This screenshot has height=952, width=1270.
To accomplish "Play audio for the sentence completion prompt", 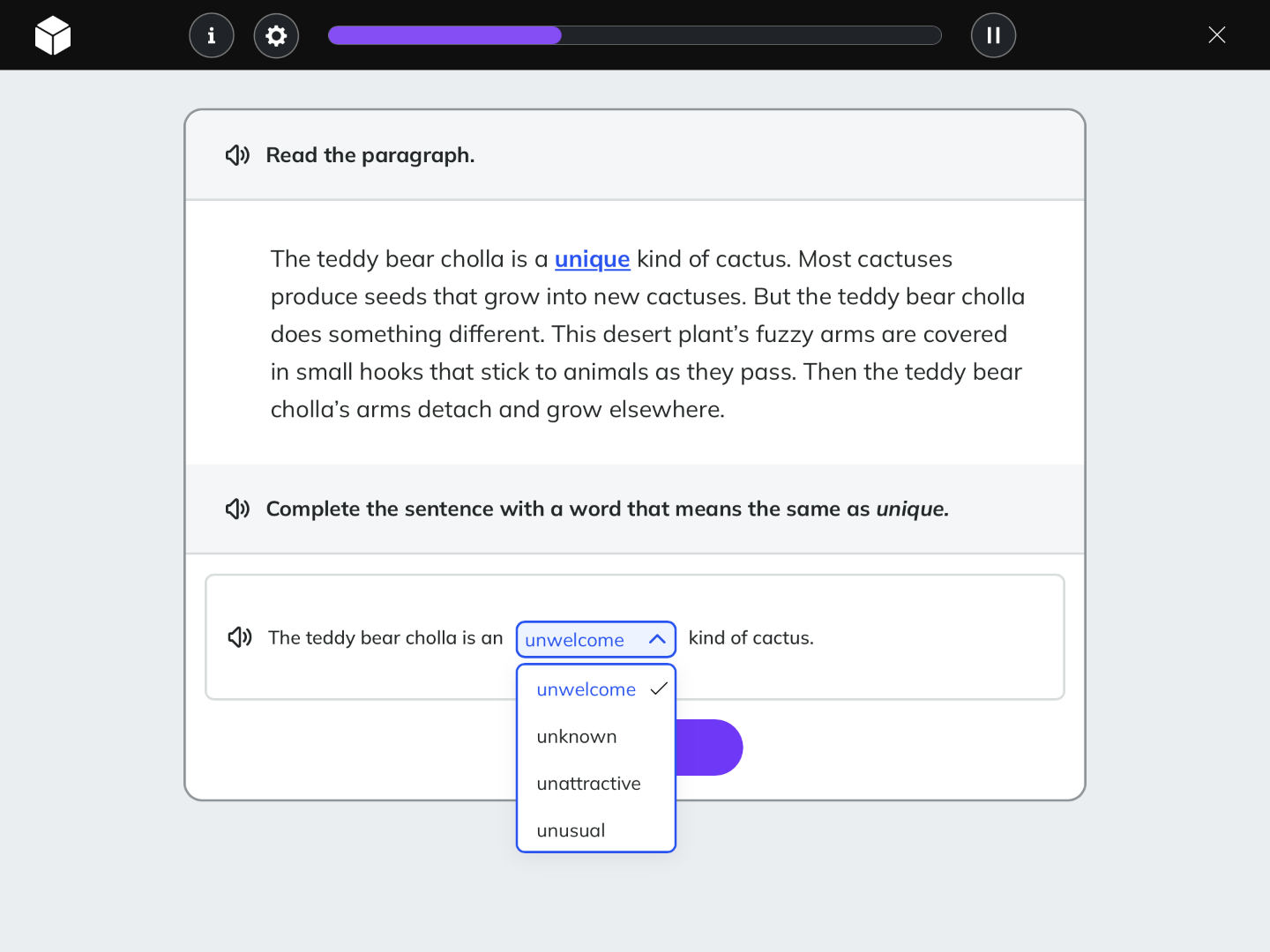I will tap(236, 509).
